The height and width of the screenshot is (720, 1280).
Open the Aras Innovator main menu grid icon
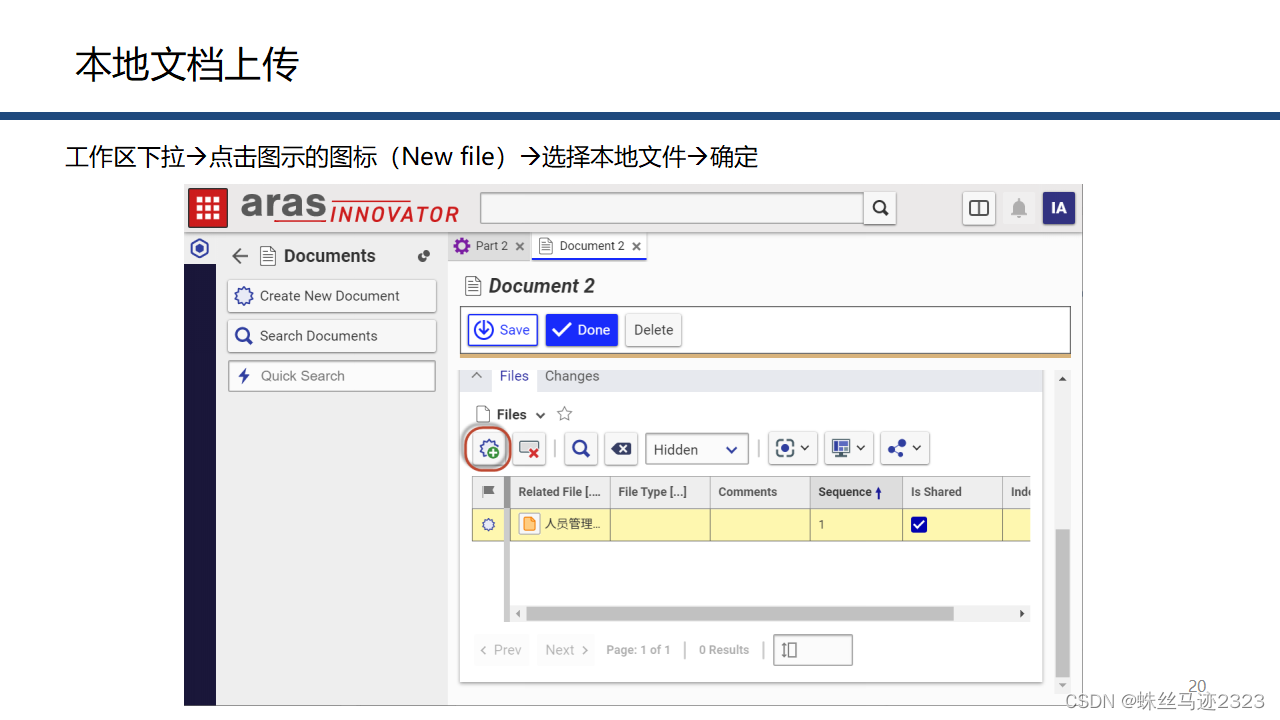(207, 208)
